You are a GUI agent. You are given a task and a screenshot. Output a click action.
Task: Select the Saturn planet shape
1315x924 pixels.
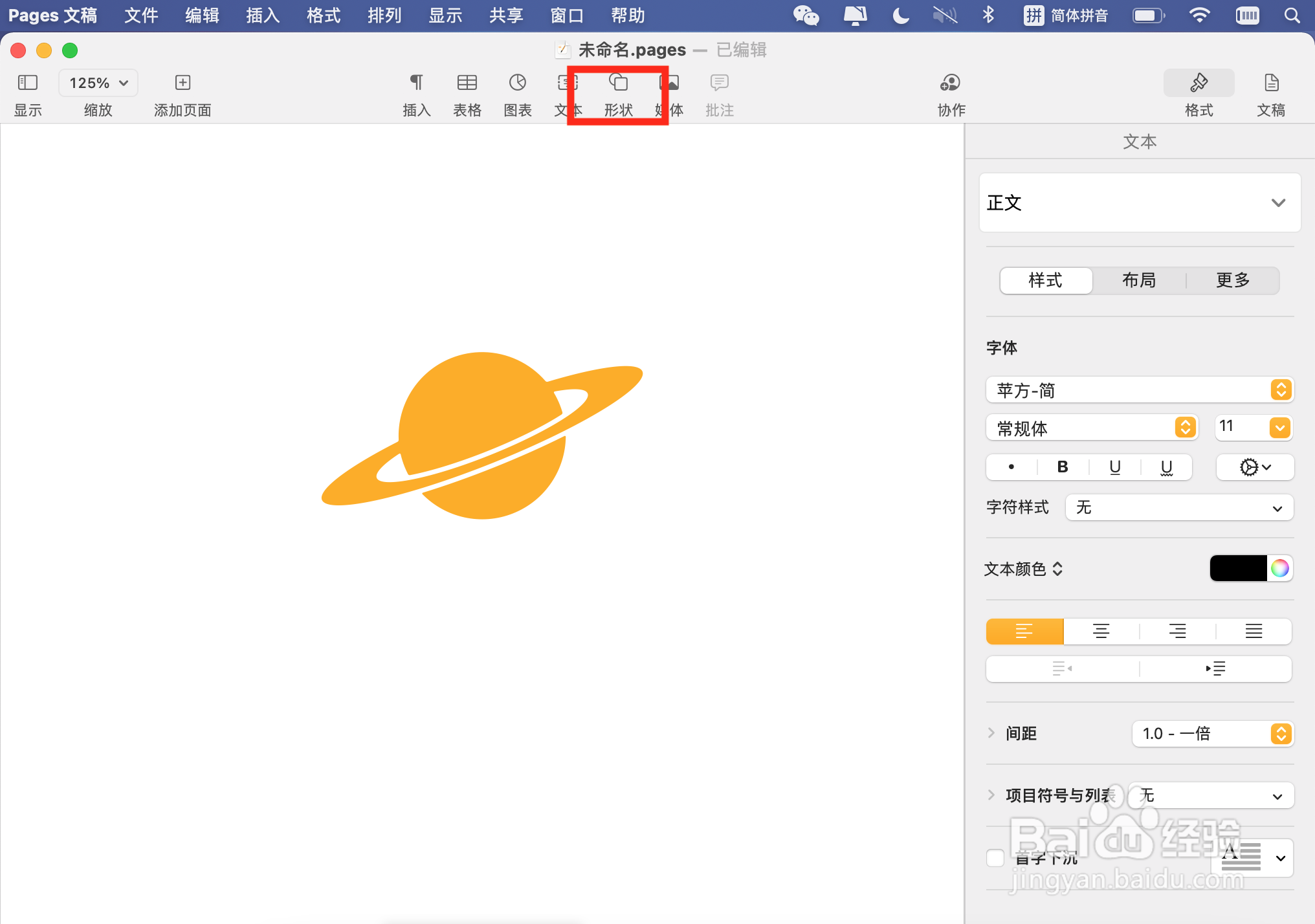click(x=482, y=435)
